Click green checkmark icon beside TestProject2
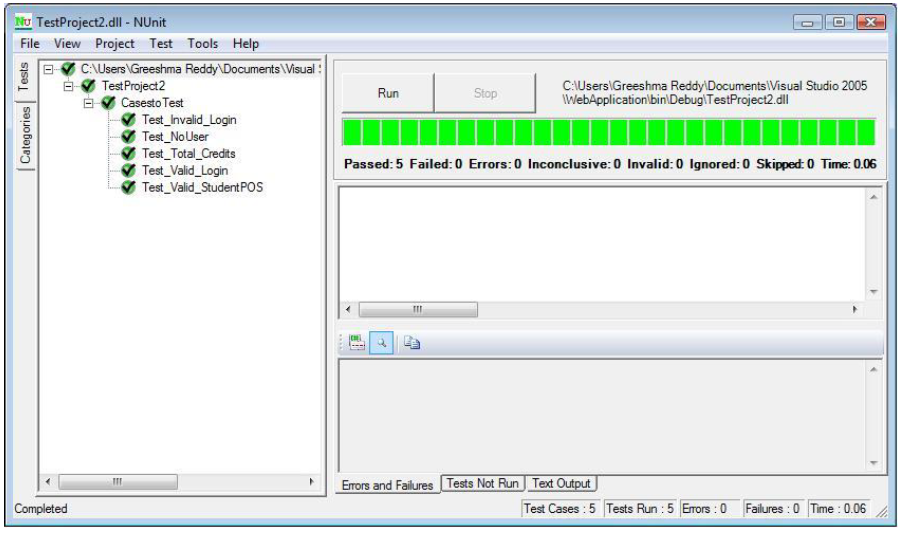Viewport: 900px width, 535px height. click(x=88, y=86)
